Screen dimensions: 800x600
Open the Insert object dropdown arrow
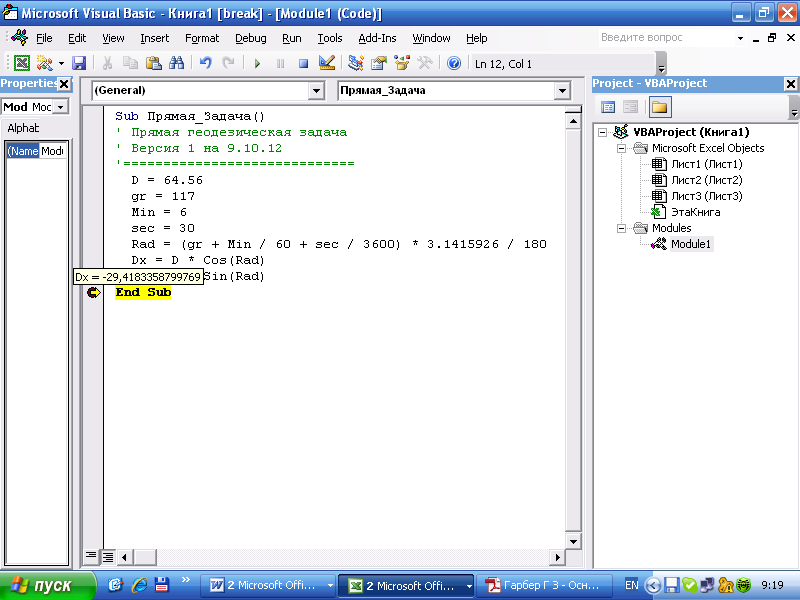(61, 63)
